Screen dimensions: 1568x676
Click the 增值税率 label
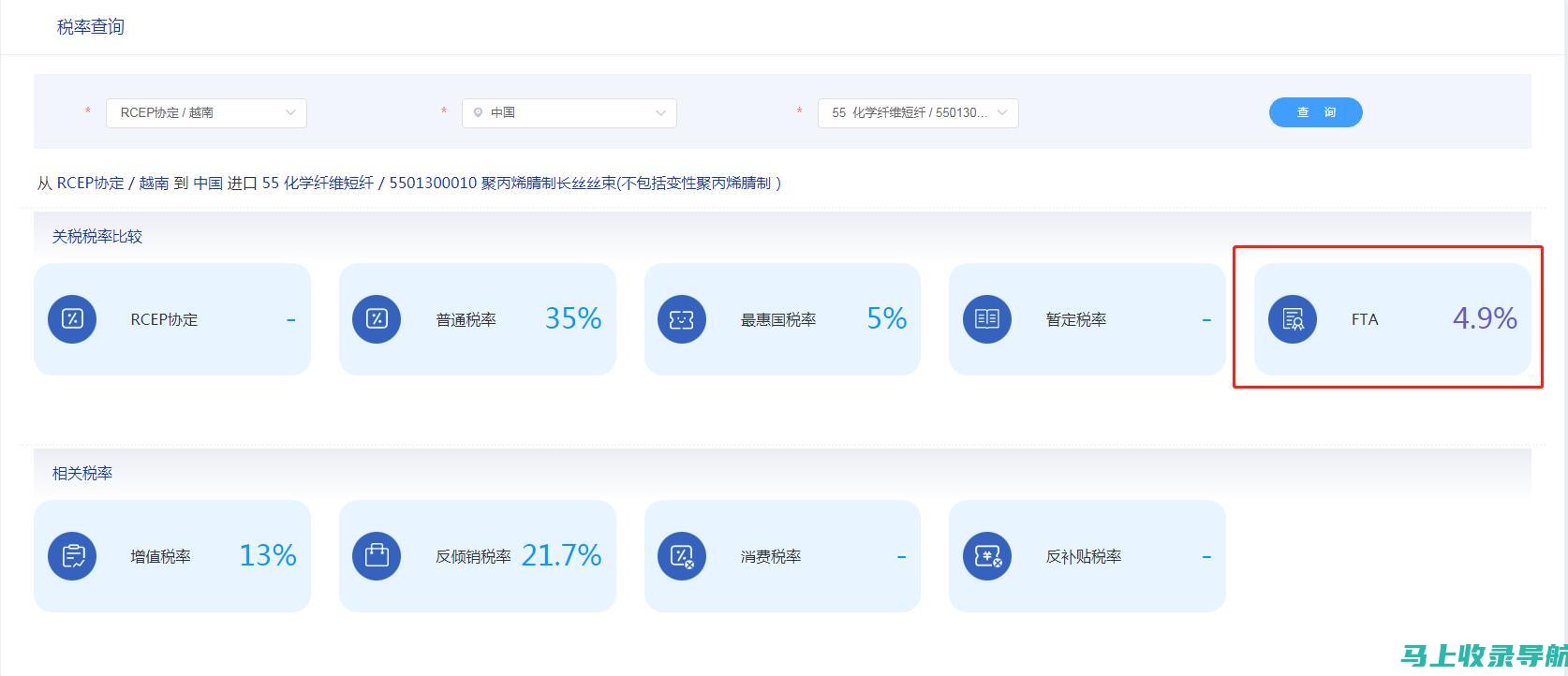click(161, 556)
